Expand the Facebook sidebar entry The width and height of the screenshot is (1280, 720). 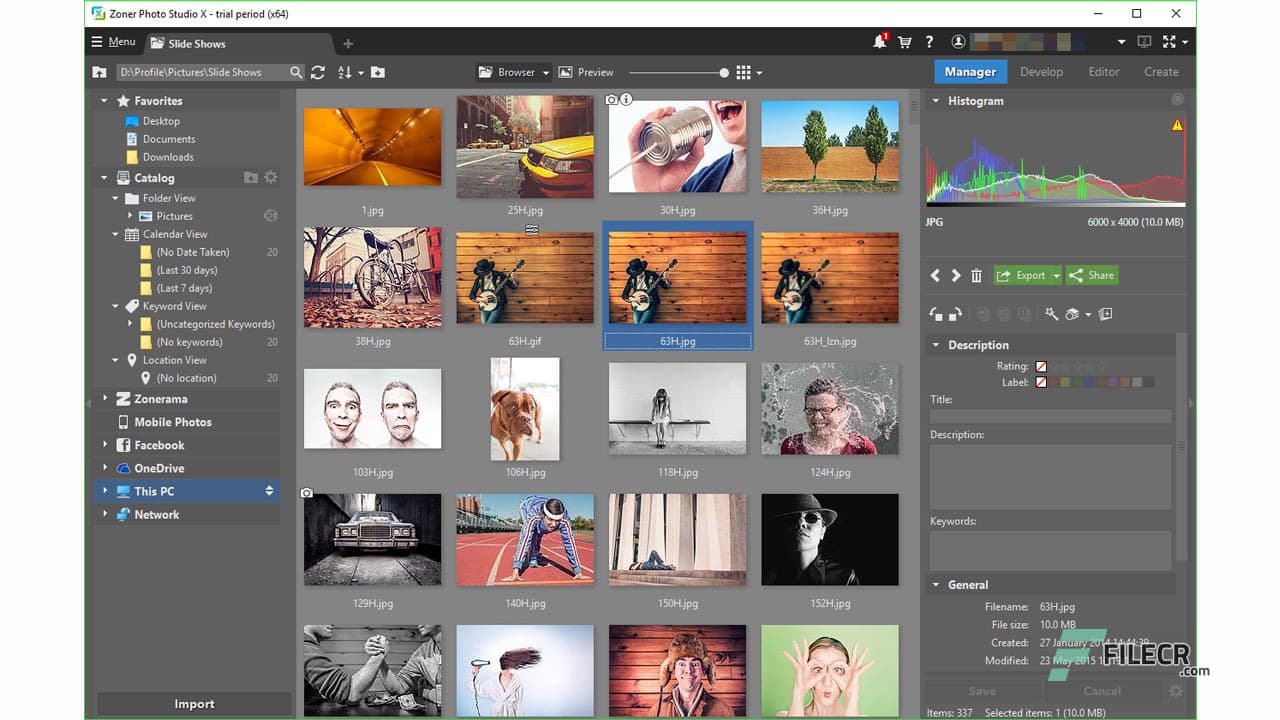104,445
